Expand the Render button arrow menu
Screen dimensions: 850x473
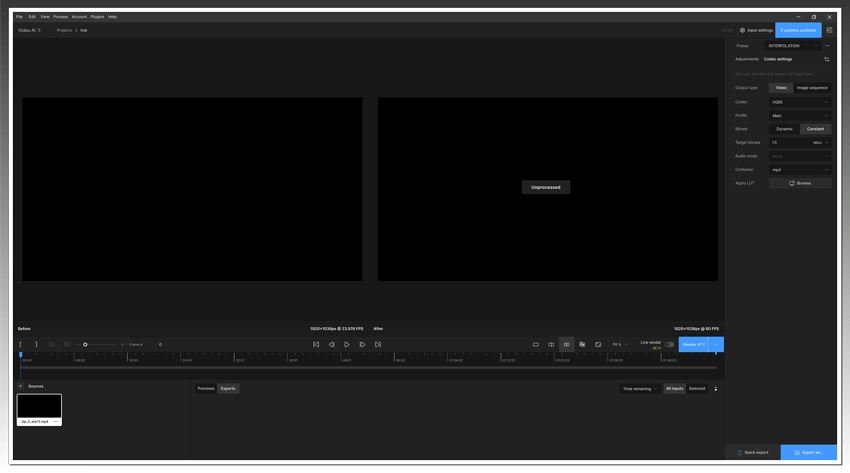coord(716,345)
